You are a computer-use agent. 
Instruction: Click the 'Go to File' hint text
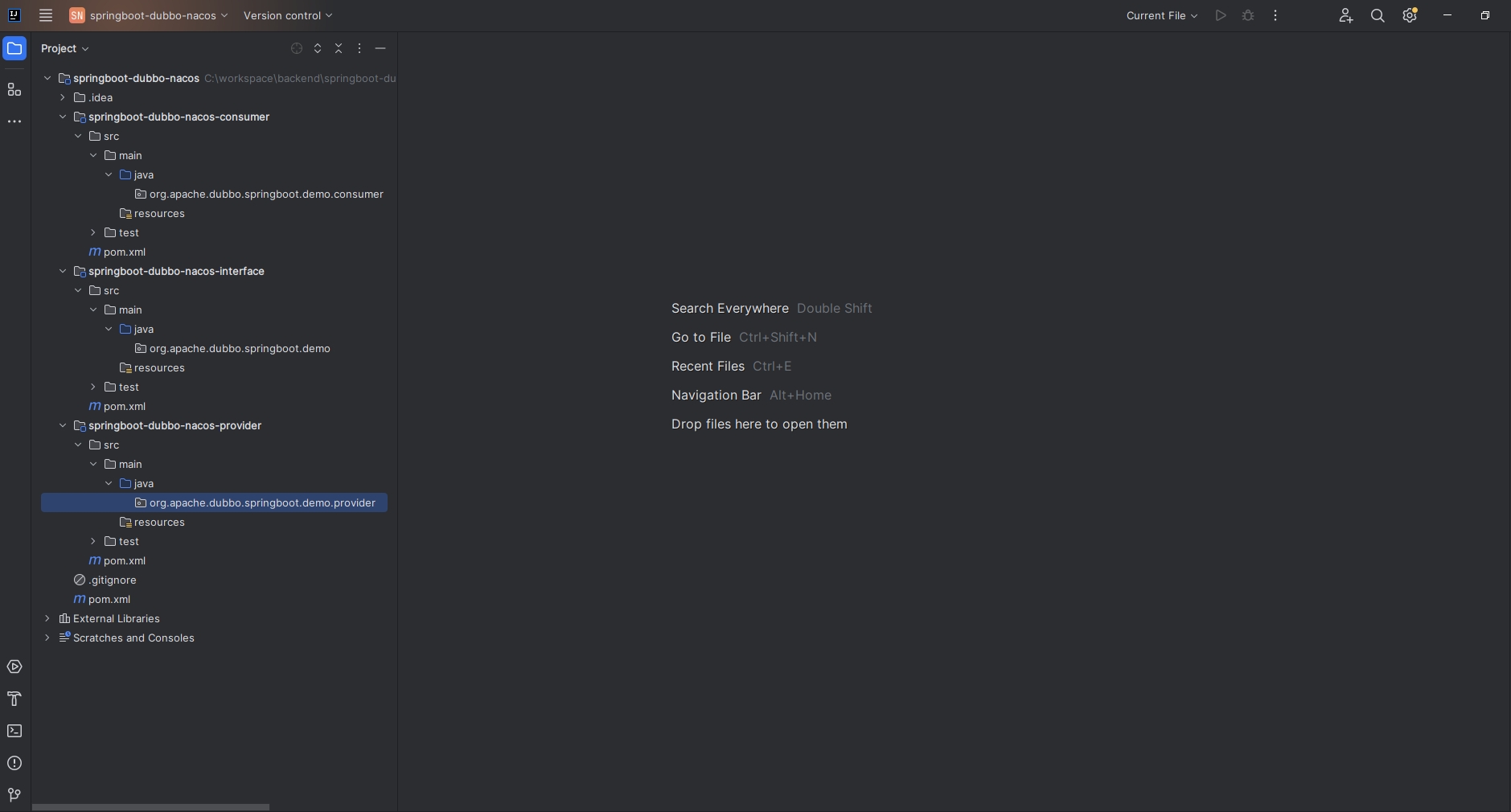[700, 337]
